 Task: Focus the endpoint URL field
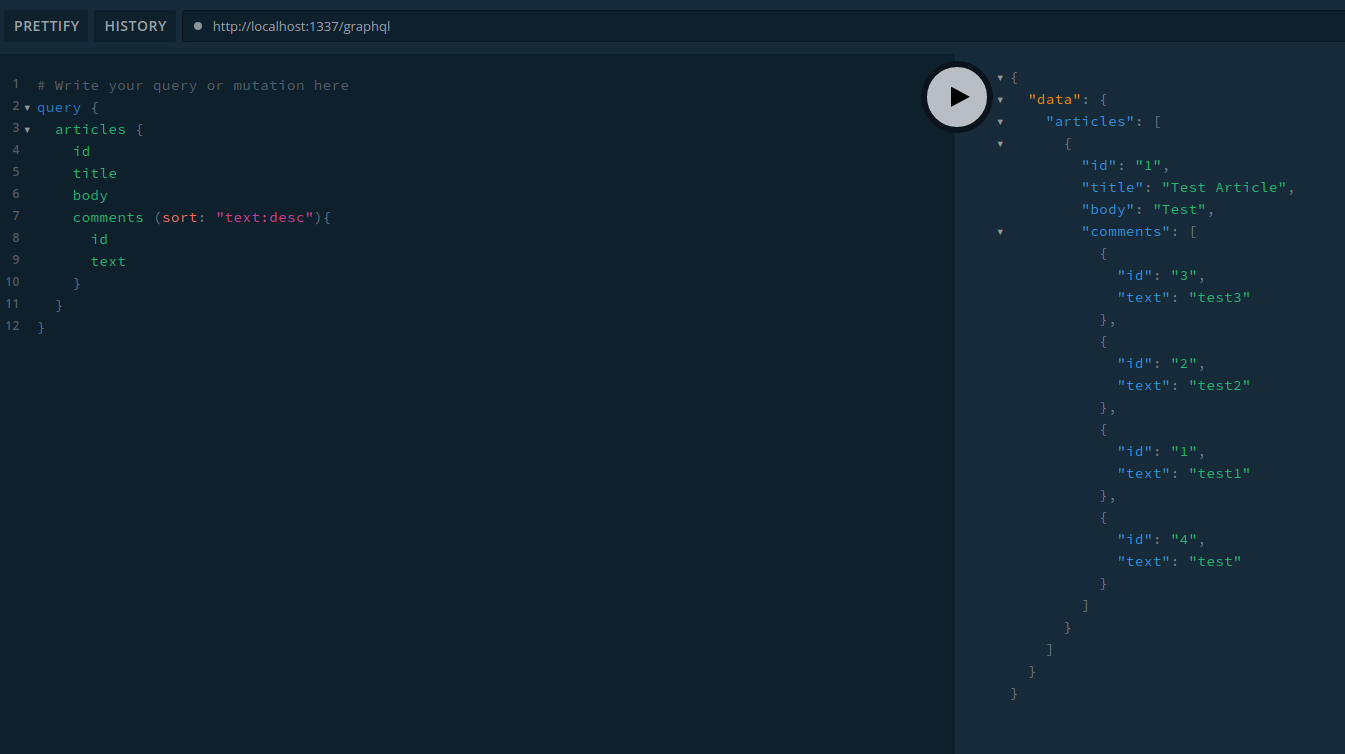tap(763, 26)
